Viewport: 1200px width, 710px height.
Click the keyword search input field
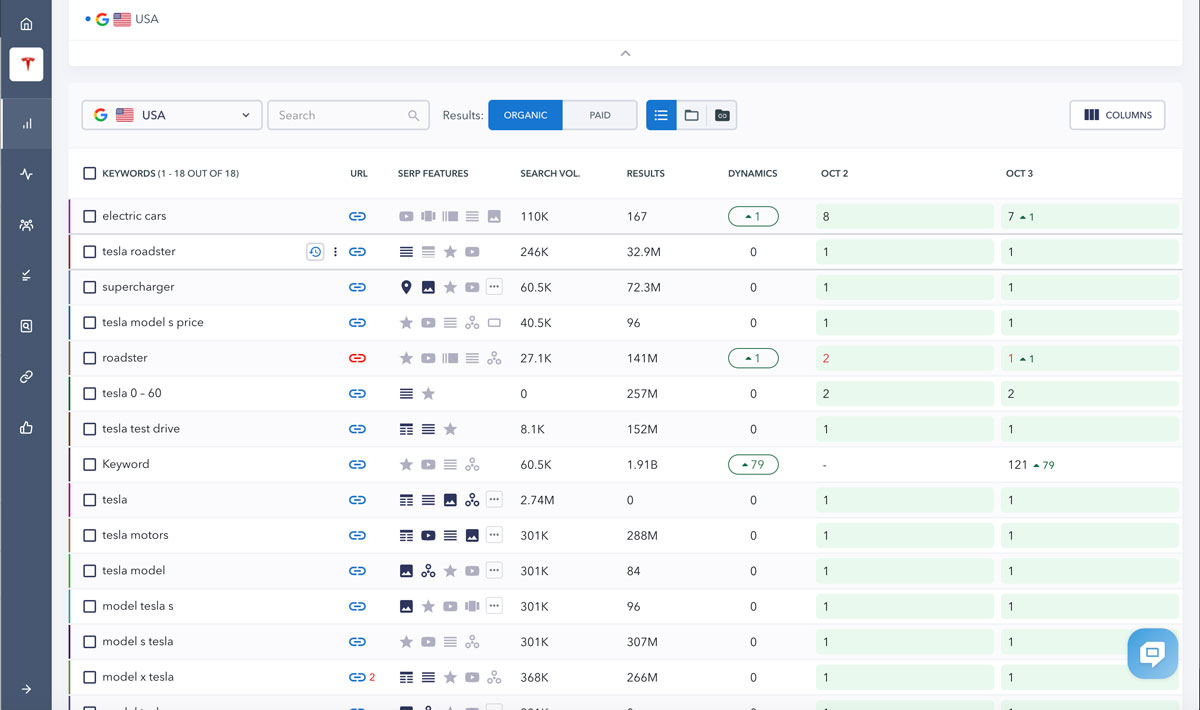348,115
